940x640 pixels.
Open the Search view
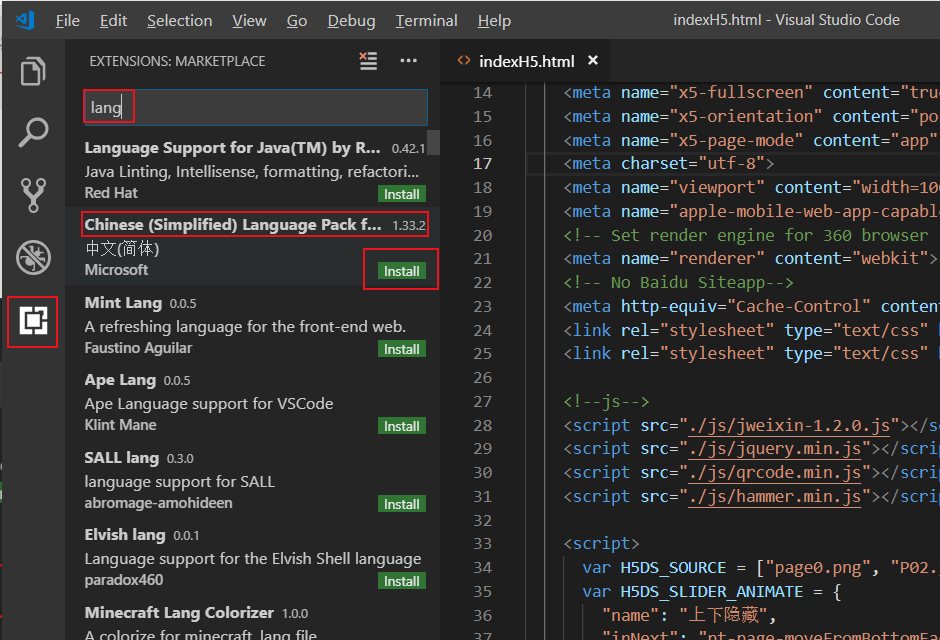click(x=33, y=132)
